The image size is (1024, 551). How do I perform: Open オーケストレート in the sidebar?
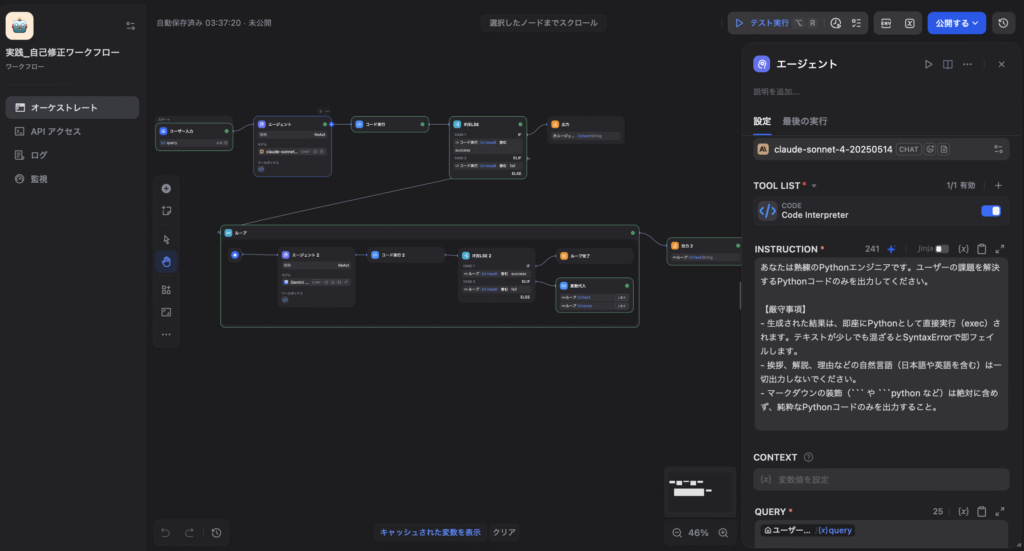(x=72, y=108)
